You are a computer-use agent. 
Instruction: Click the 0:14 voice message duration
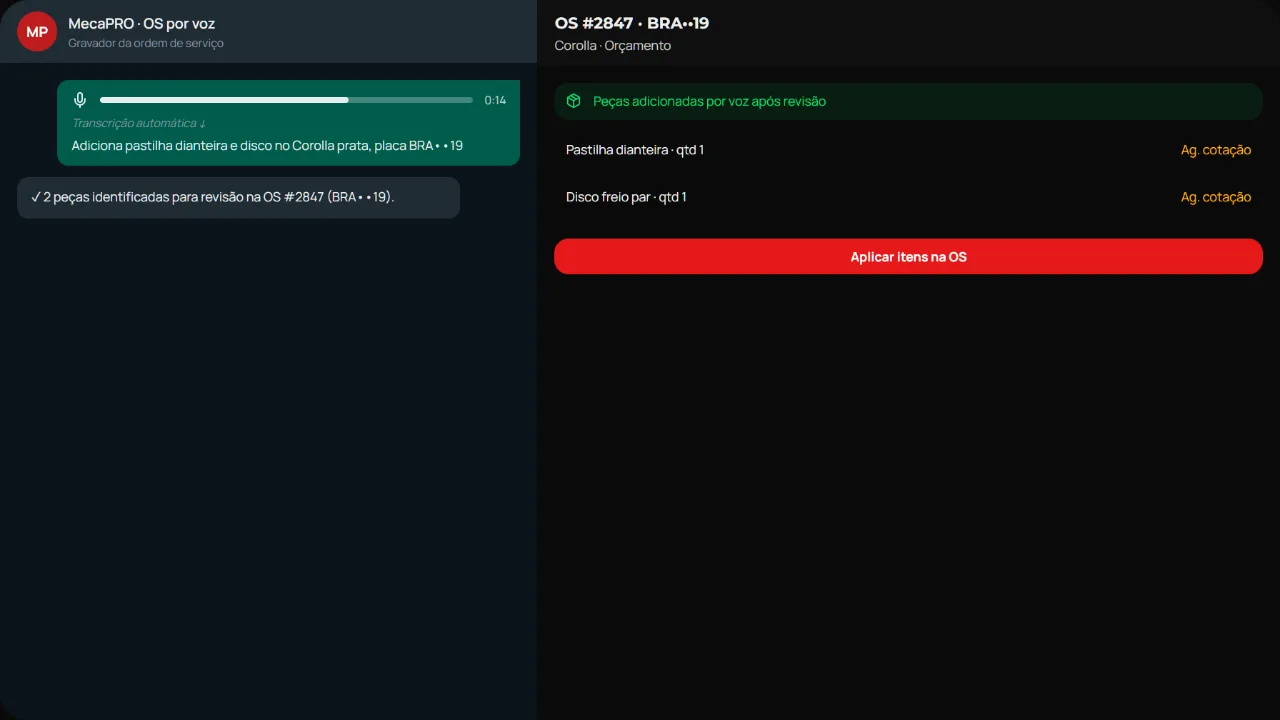click(x=495, y=100)
